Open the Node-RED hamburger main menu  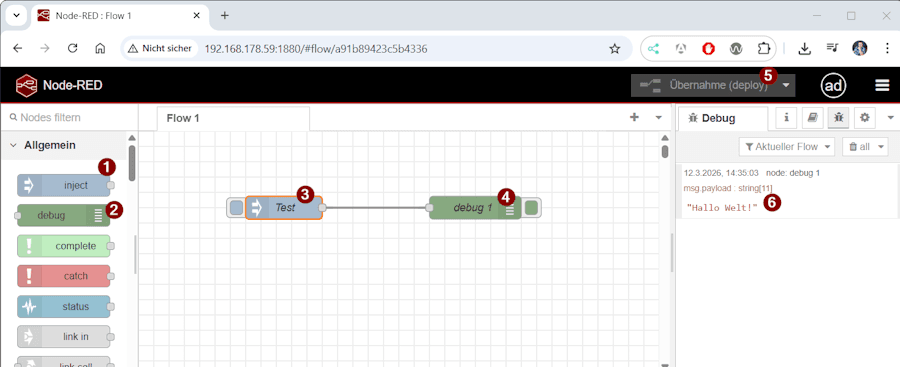[x=882, y=86]
